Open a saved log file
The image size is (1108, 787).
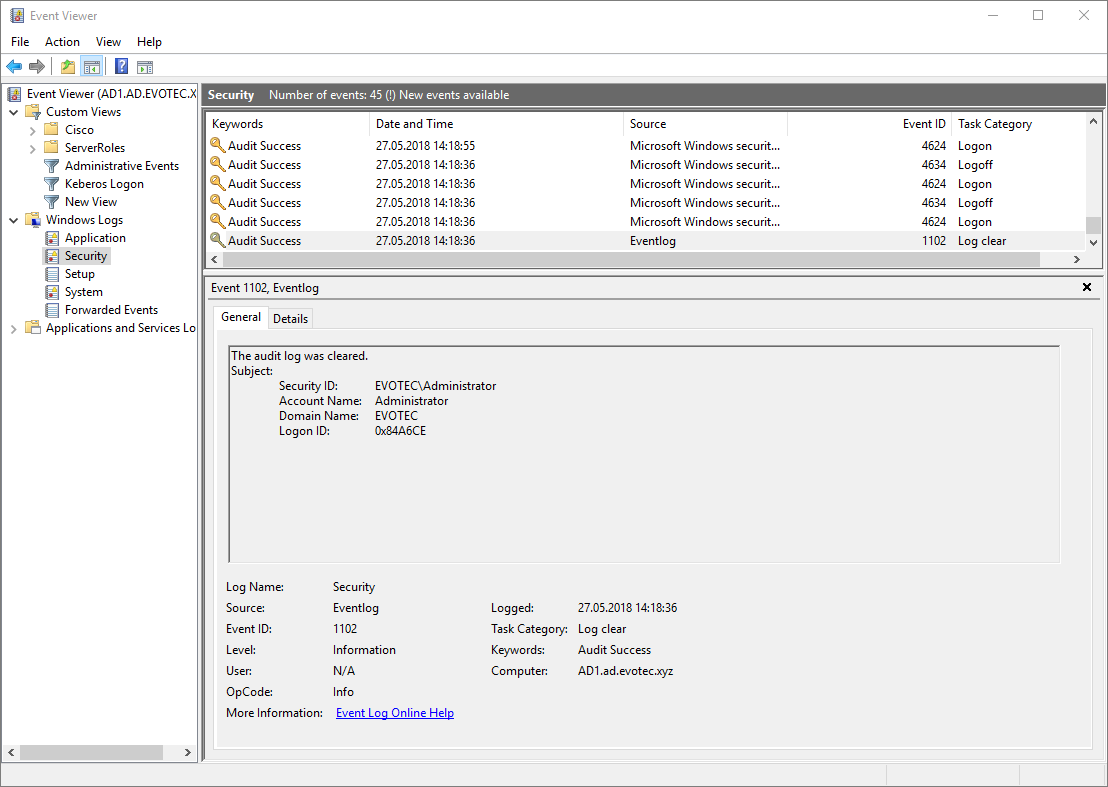[x=66, y=66]
